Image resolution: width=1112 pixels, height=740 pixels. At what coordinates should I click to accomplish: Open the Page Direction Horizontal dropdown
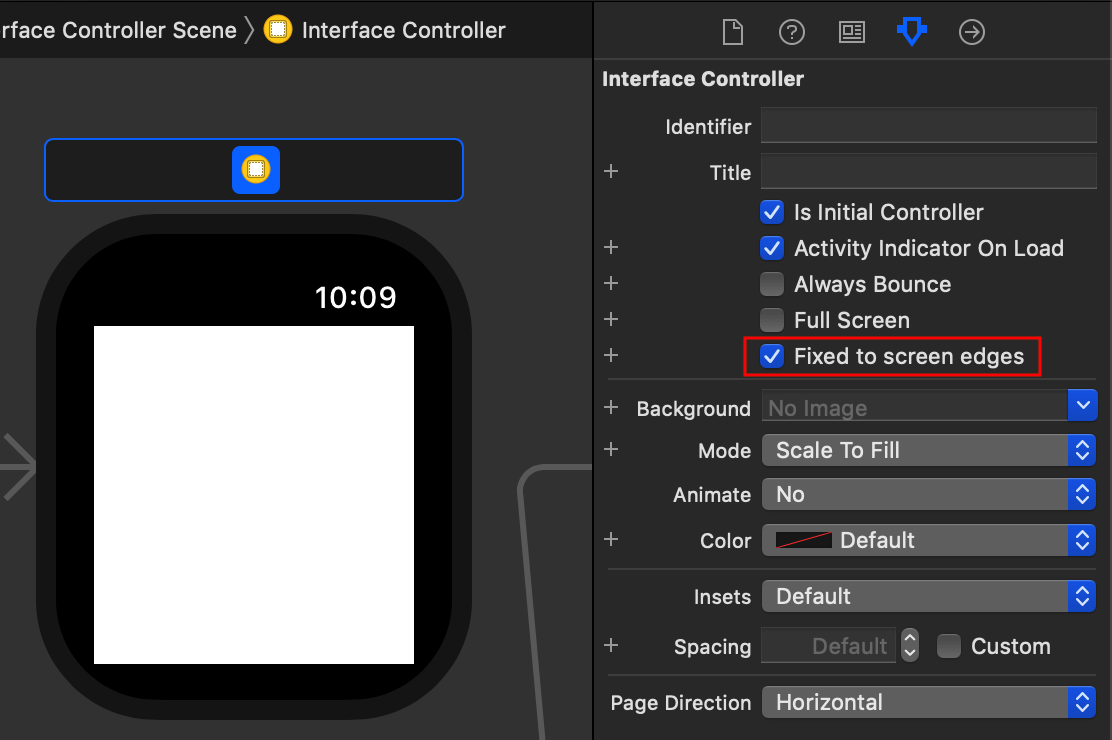[929, 702]
